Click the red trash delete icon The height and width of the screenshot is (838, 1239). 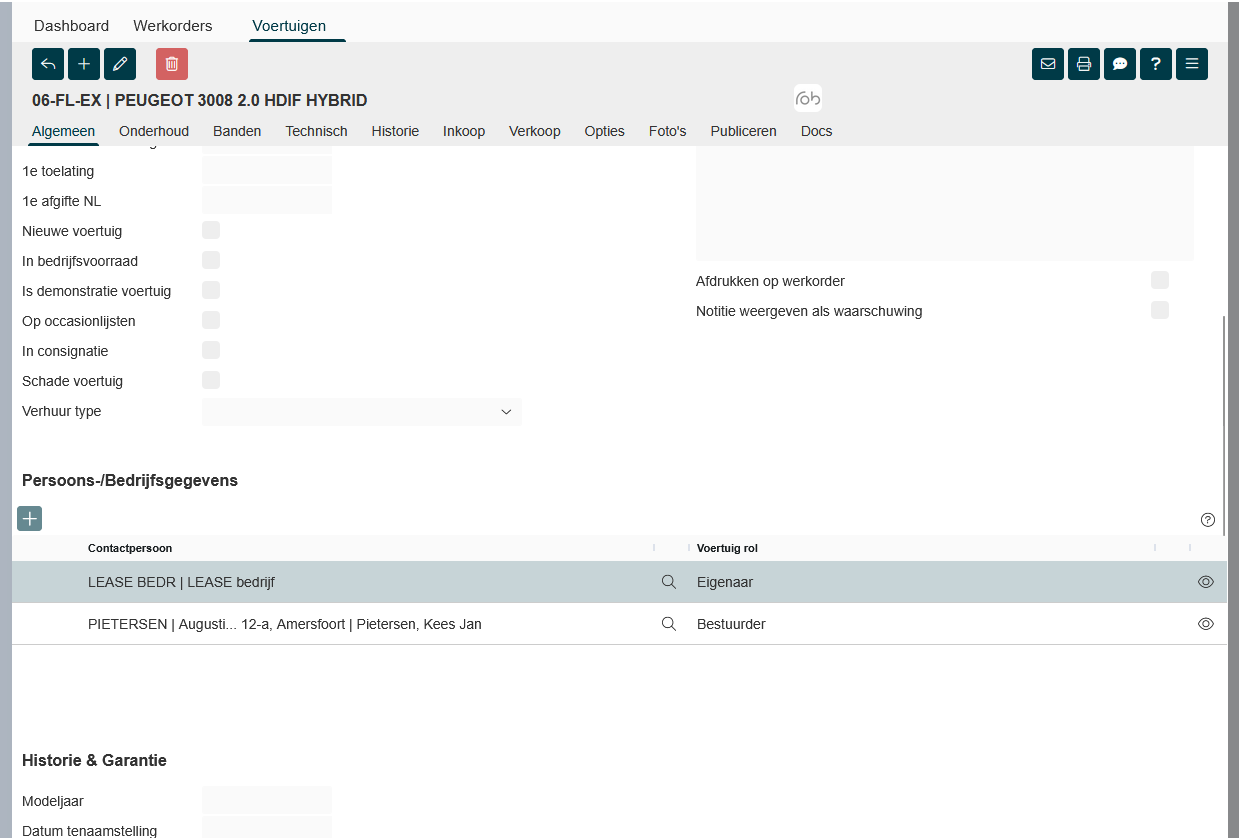pyautogui.click(x=172, y=64)
